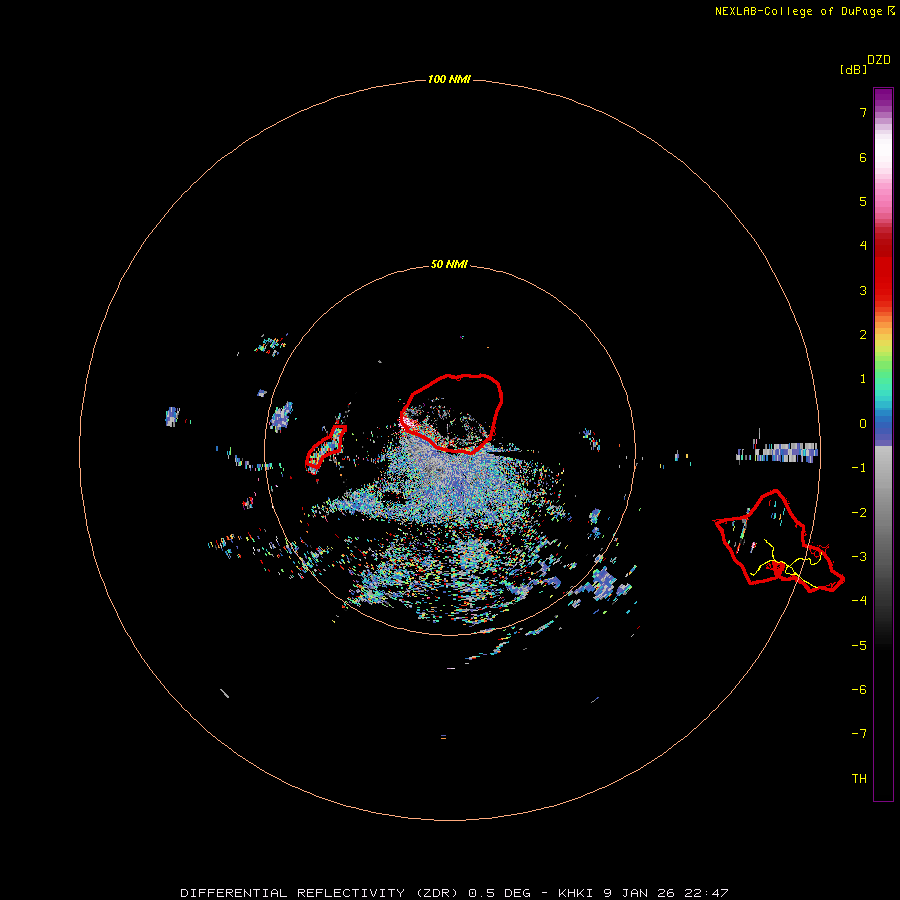
Task: Click the "9 JAN 26 22:47" timestamp
Action: tap(666, 893)
